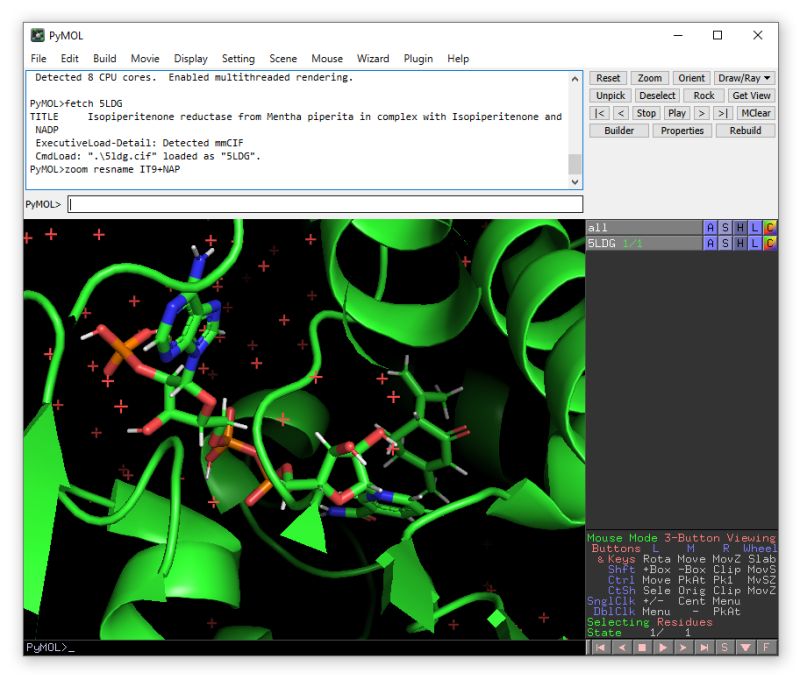Click the >| last frame button in top panel
This screenshot has height=680, width=800.
point(723,113)
